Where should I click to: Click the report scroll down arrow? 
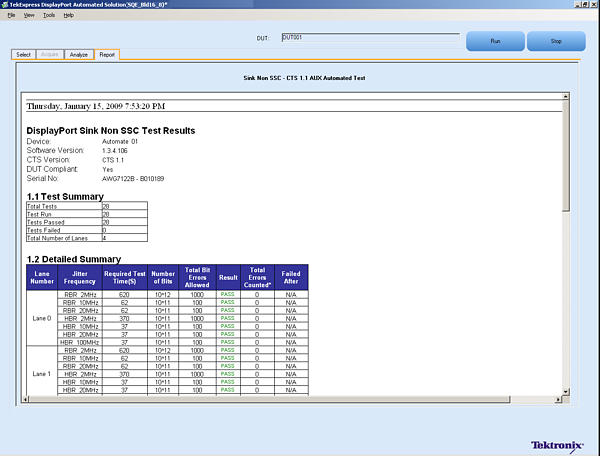[566, 391]
